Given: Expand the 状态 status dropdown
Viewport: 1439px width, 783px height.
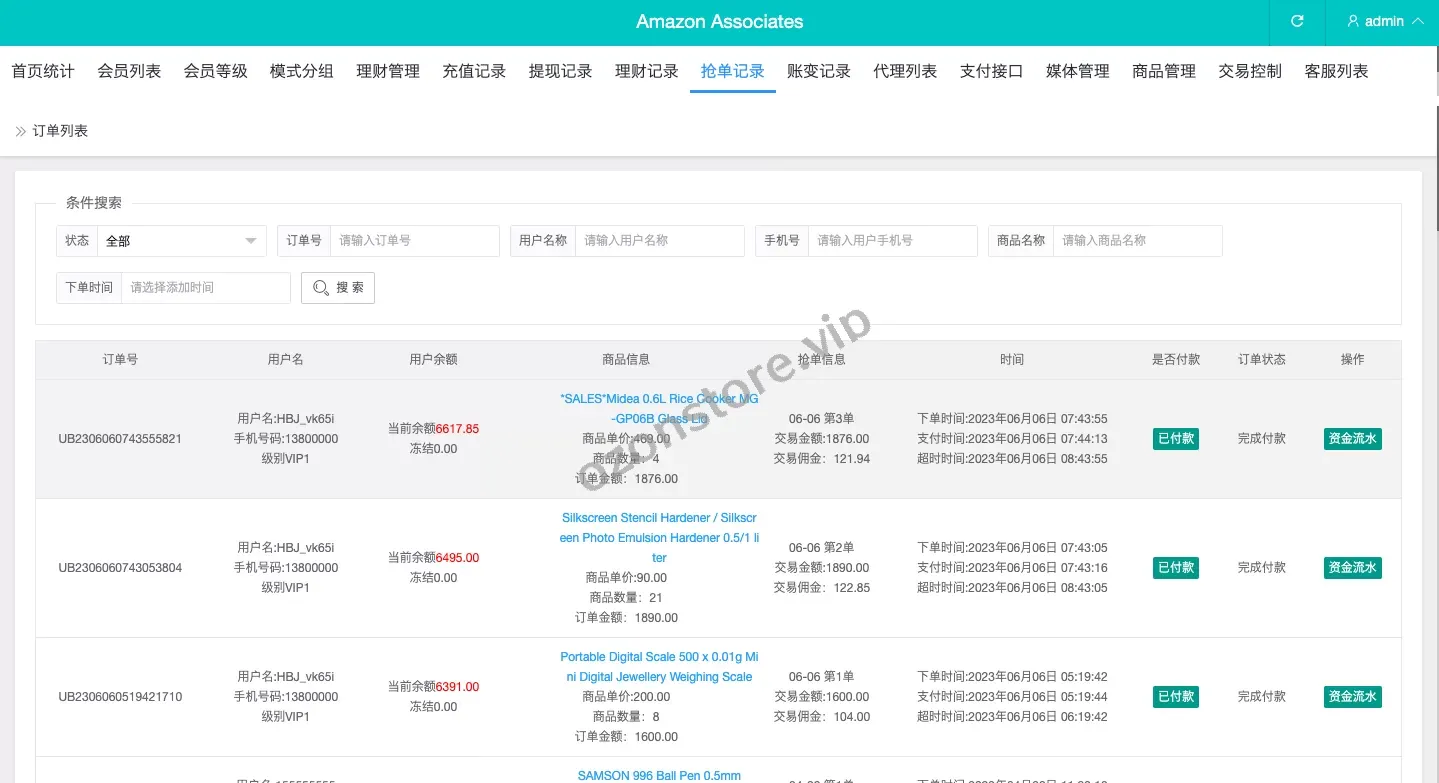Looking at the screenshot, I should tap(180, 241).
